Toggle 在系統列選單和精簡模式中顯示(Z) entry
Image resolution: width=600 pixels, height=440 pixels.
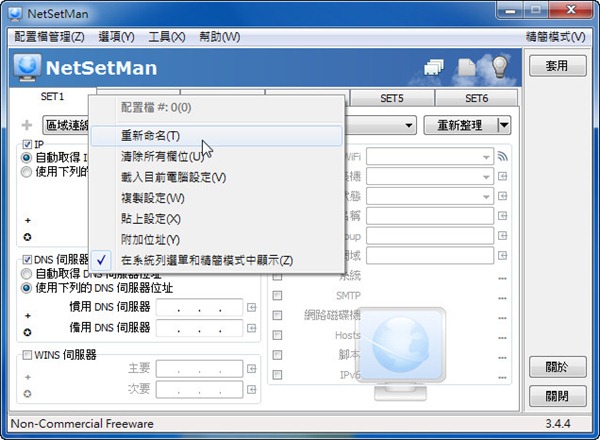pyautogui.click(x=216, y=261)
